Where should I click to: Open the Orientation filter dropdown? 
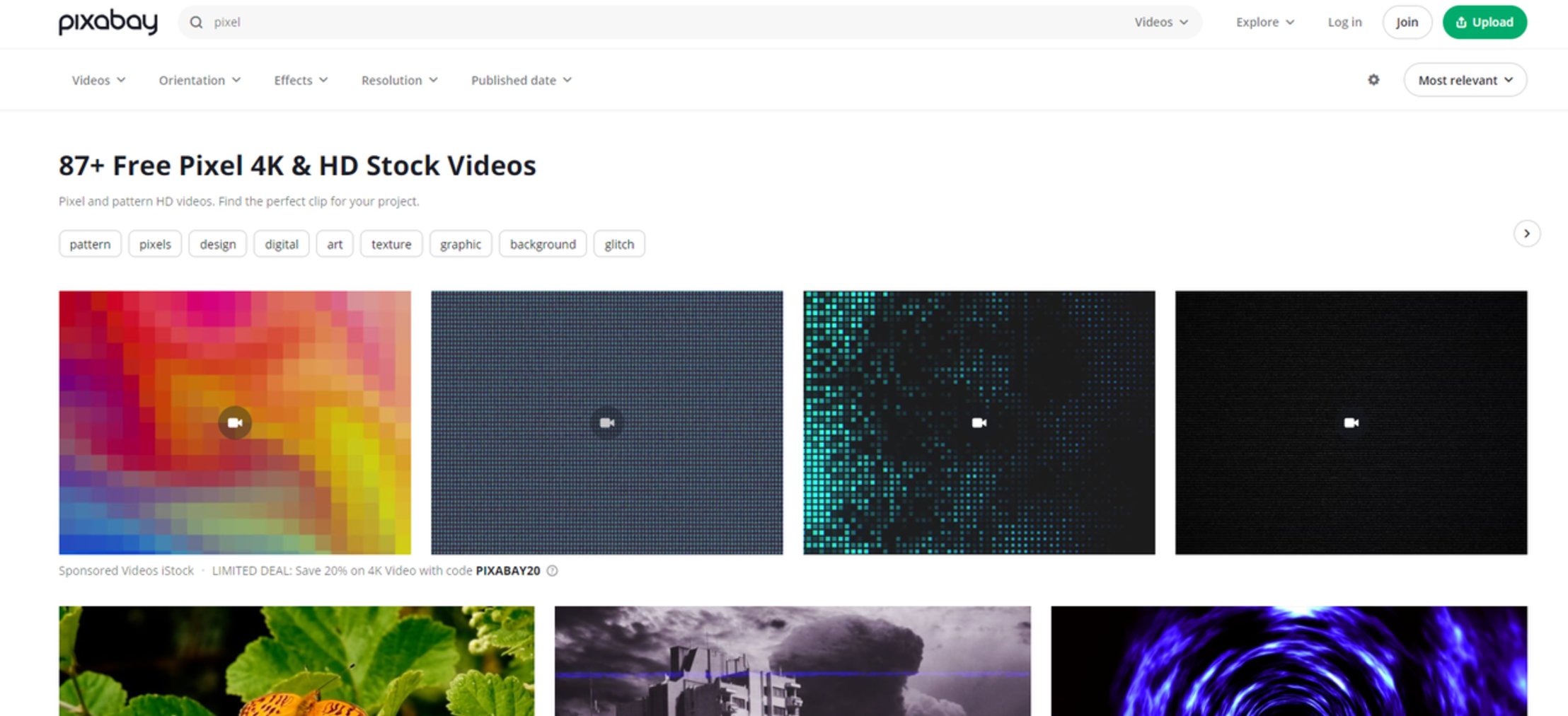pyautogui.click(x=199, y=80)
